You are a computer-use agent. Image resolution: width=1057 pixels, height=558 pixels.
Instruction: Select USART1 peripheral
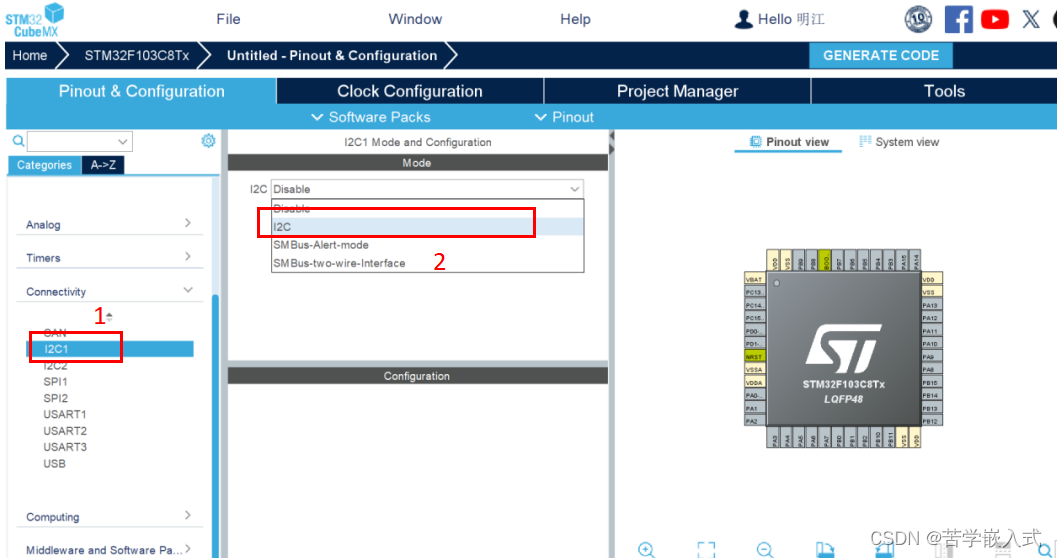pos(65,414)
